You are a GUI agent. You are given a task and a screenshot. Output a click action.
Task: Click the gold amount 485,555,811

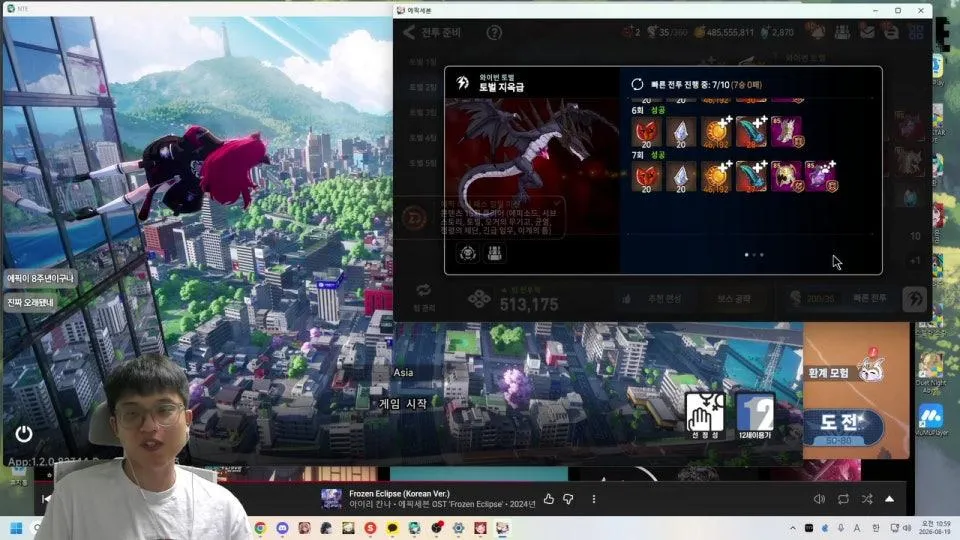tap(730, 32)
